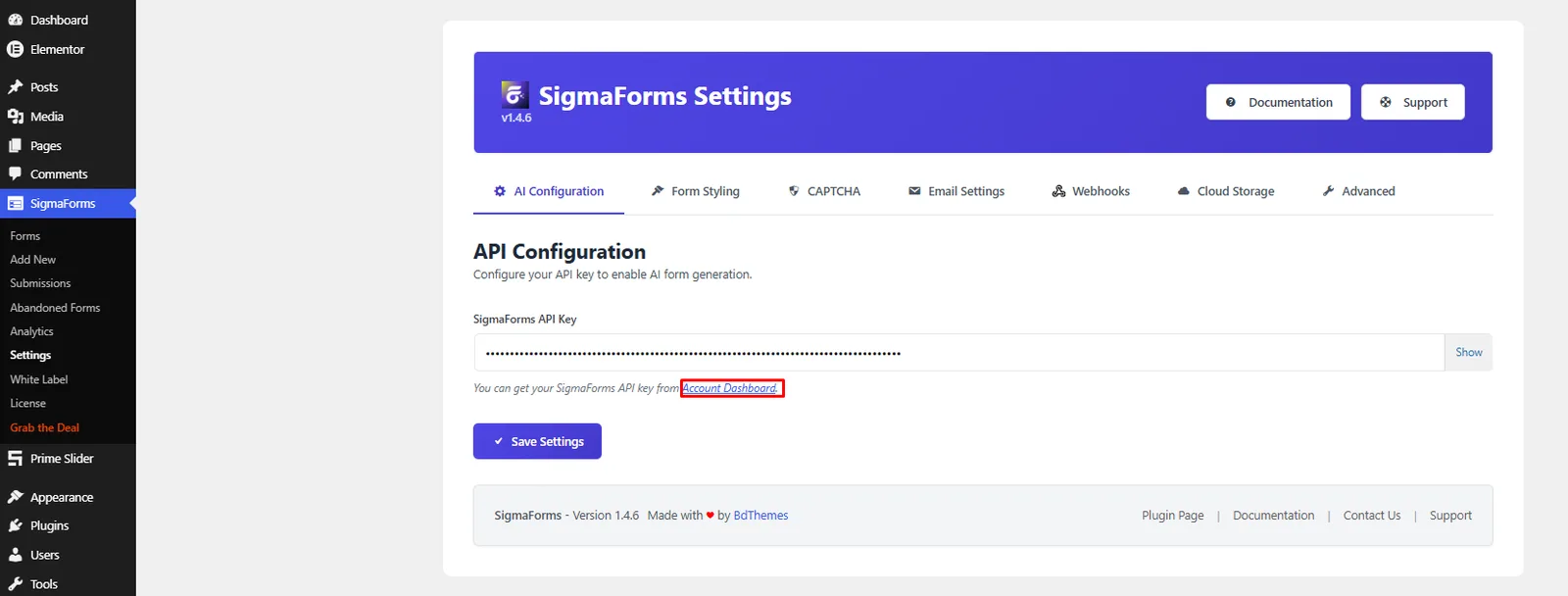Click the question mark icon on Documentation
This screenshot has width=1568, height=596.
(x=1231, y=102)
